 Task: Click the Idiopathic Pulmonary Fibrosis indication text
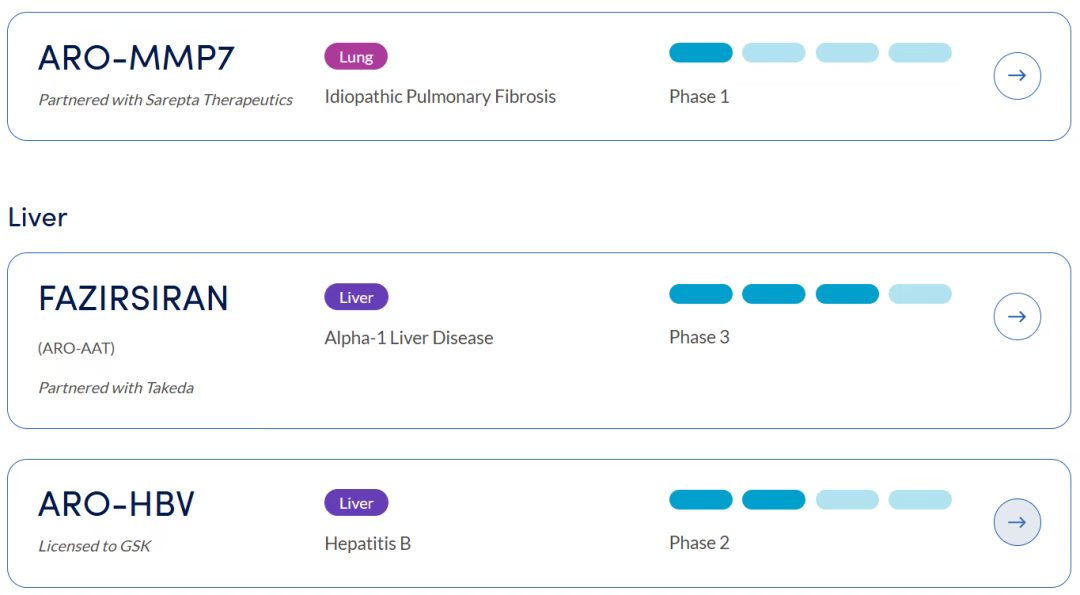tap(440, 97)
